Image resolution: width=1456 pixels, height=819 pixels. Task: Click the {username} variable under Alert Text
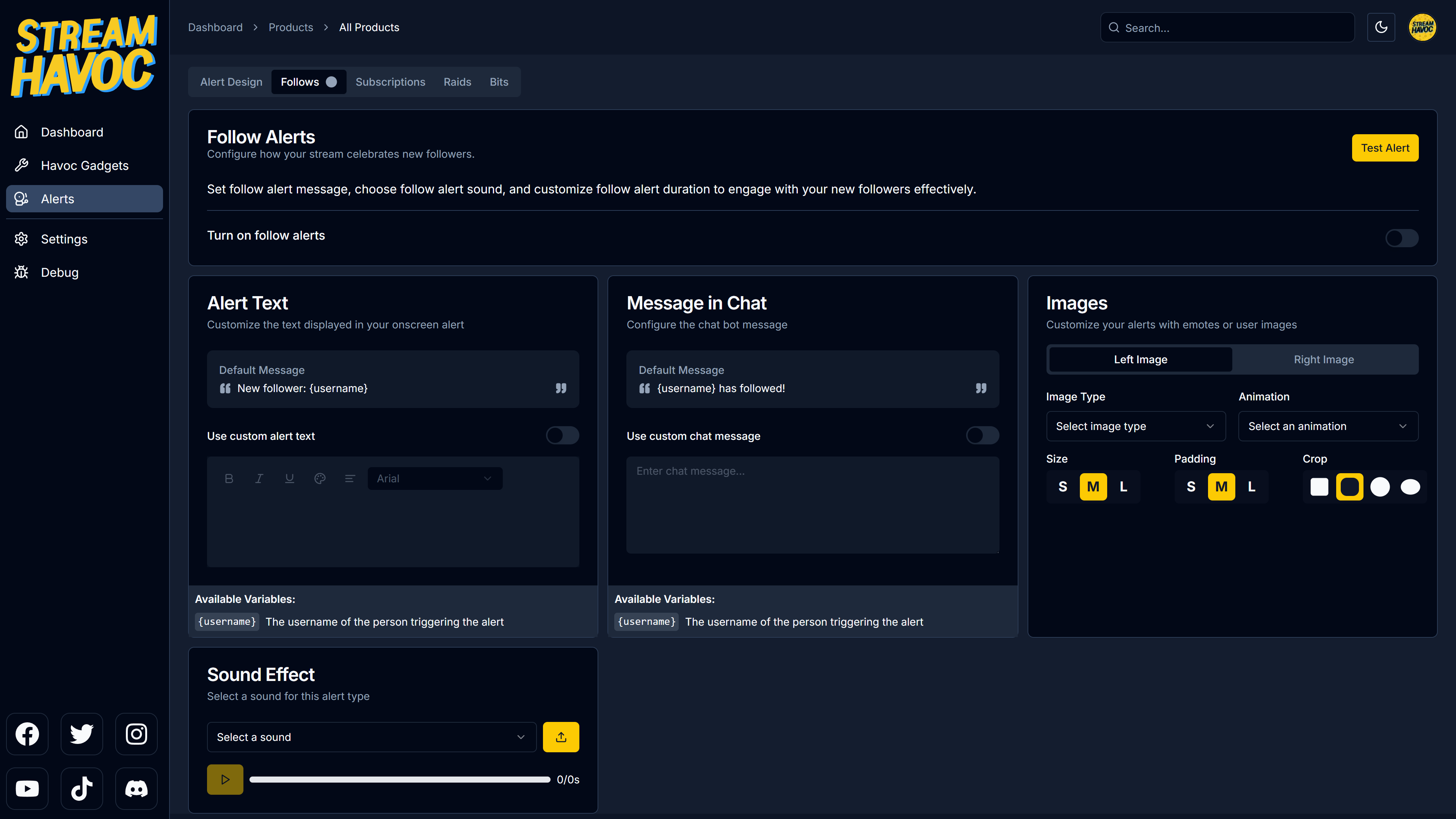click(x=227, y=622)
